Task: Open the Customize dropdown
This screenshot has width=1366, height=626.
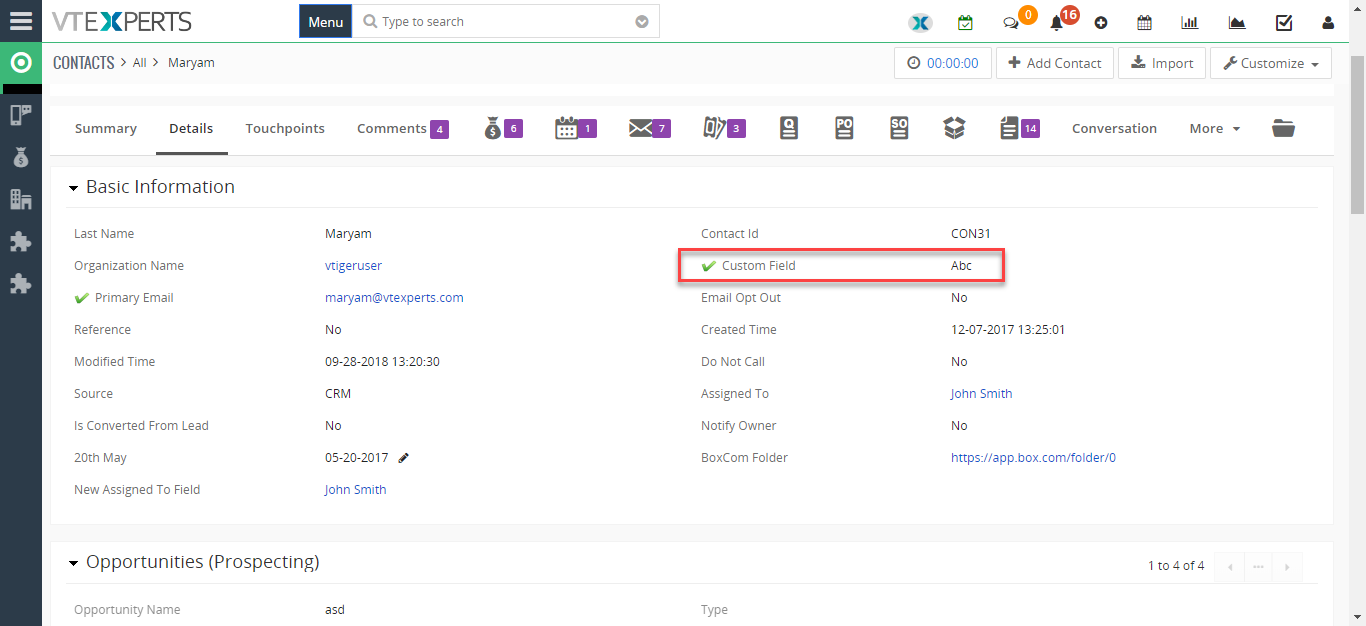Action: (x=1270, y=63)
